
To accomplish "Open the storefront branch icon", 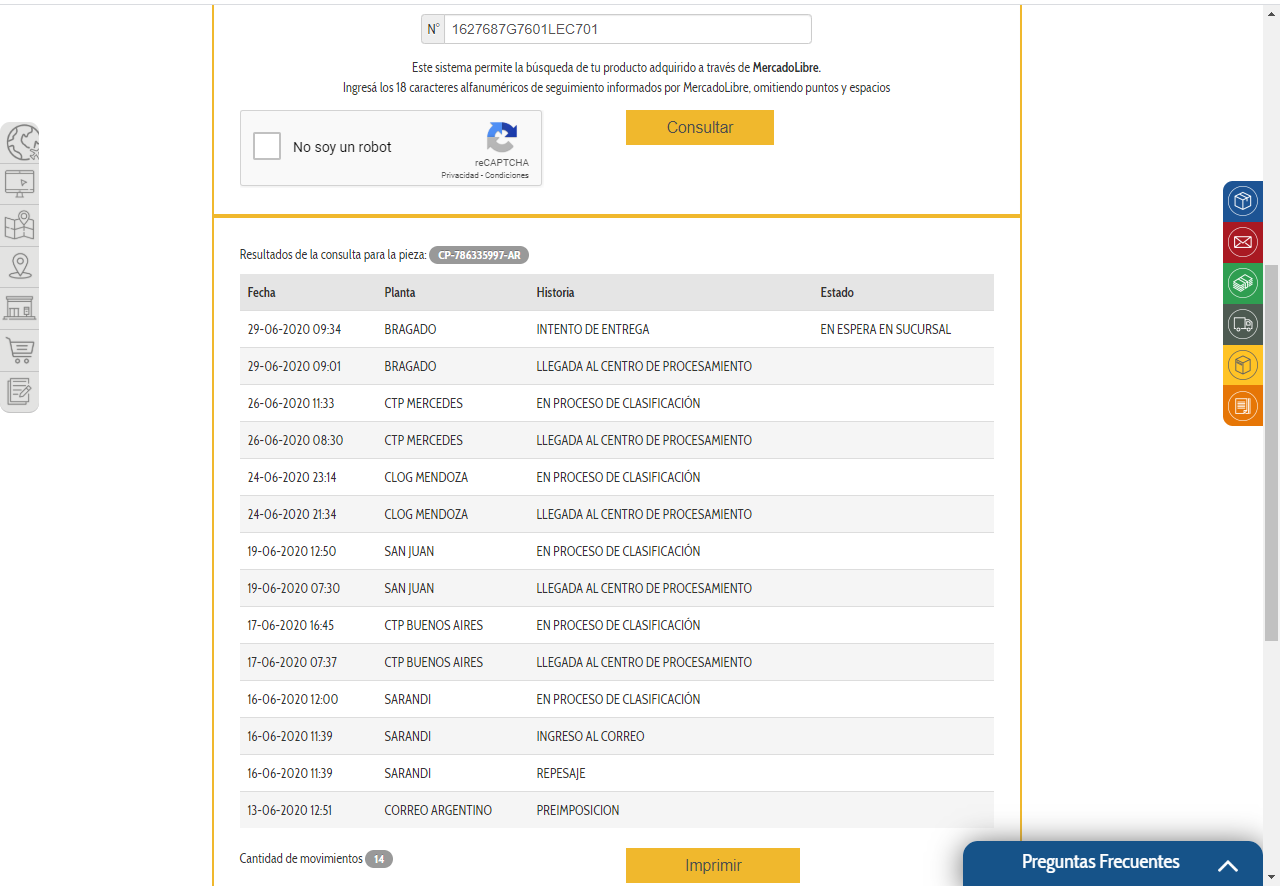I will [x=20, y=308].
